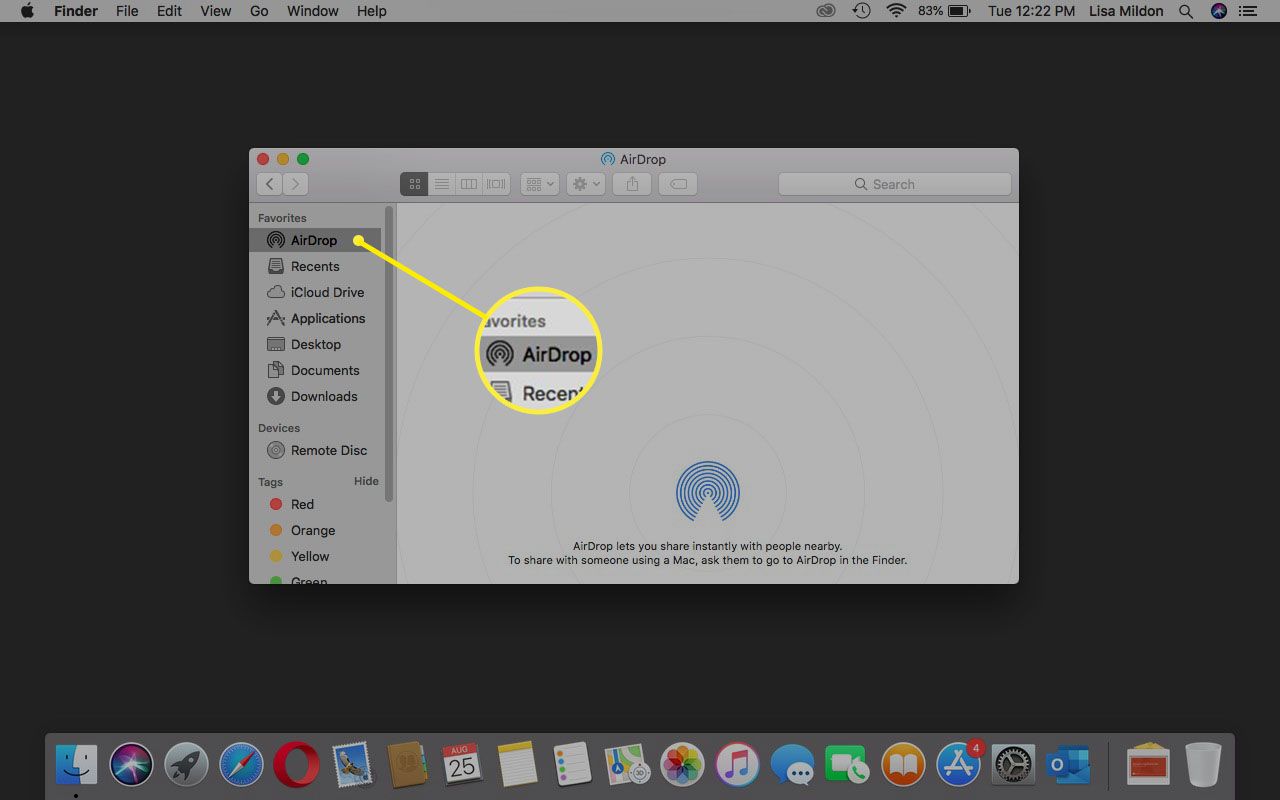Viewport: 1280px width, 800px height.
Task: Open the Action gear dropdown
Action: coord(586,184)
